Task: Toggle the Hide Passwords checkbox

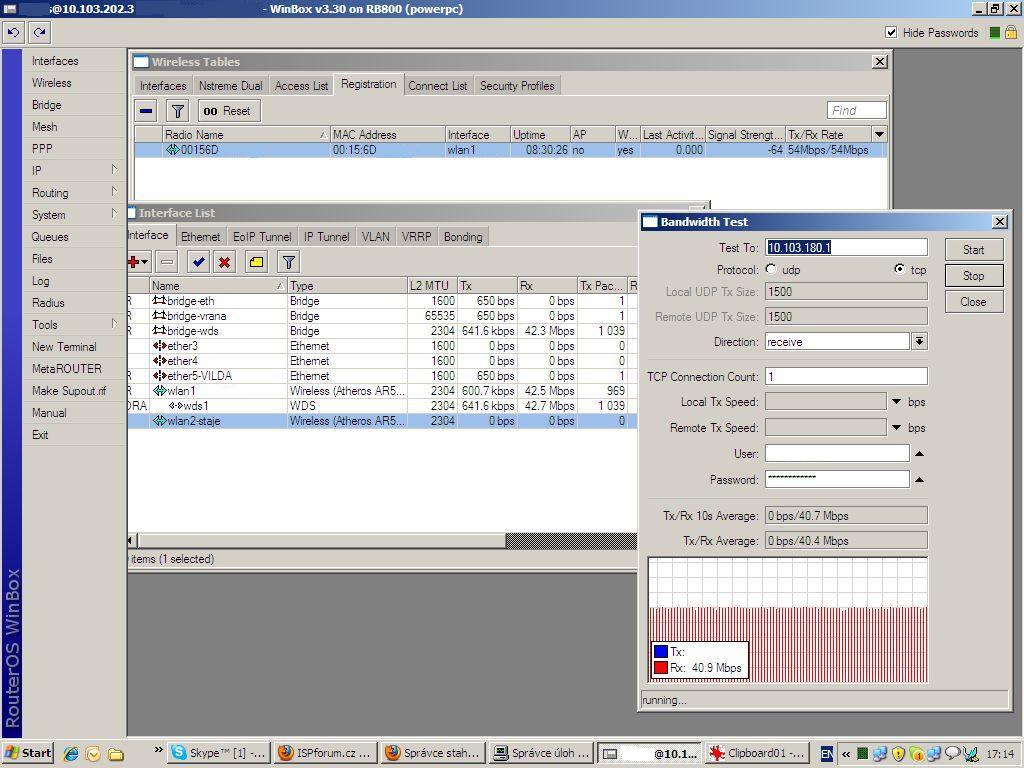Action: [891, 33]
